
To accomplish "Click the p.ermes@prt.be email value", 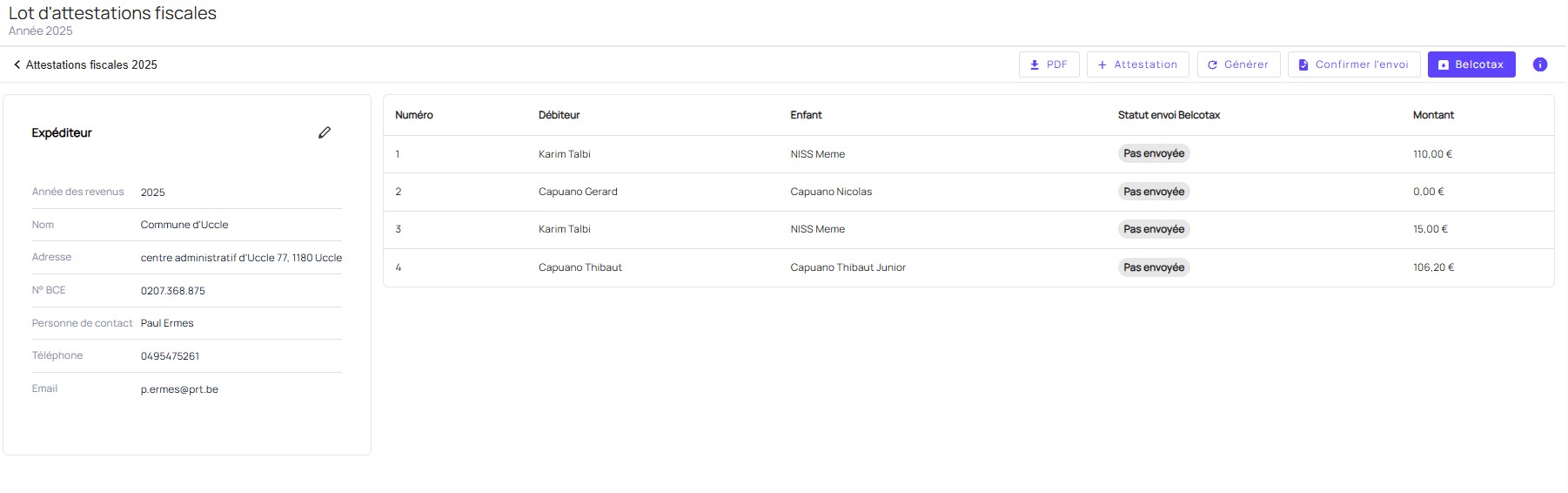I will pyautogui.click(x=179, y=389).
